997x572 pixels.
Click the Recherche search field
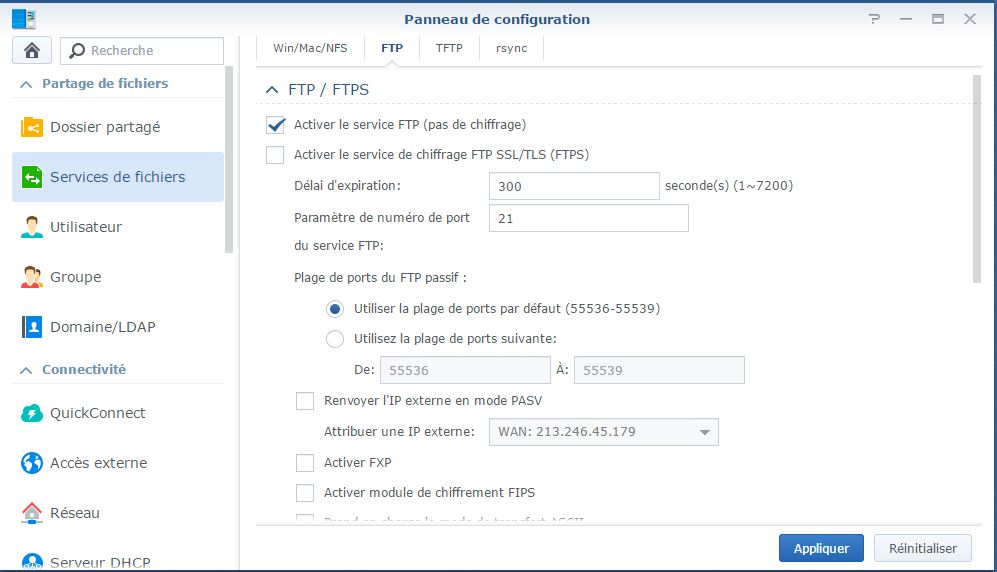(142, 50)
